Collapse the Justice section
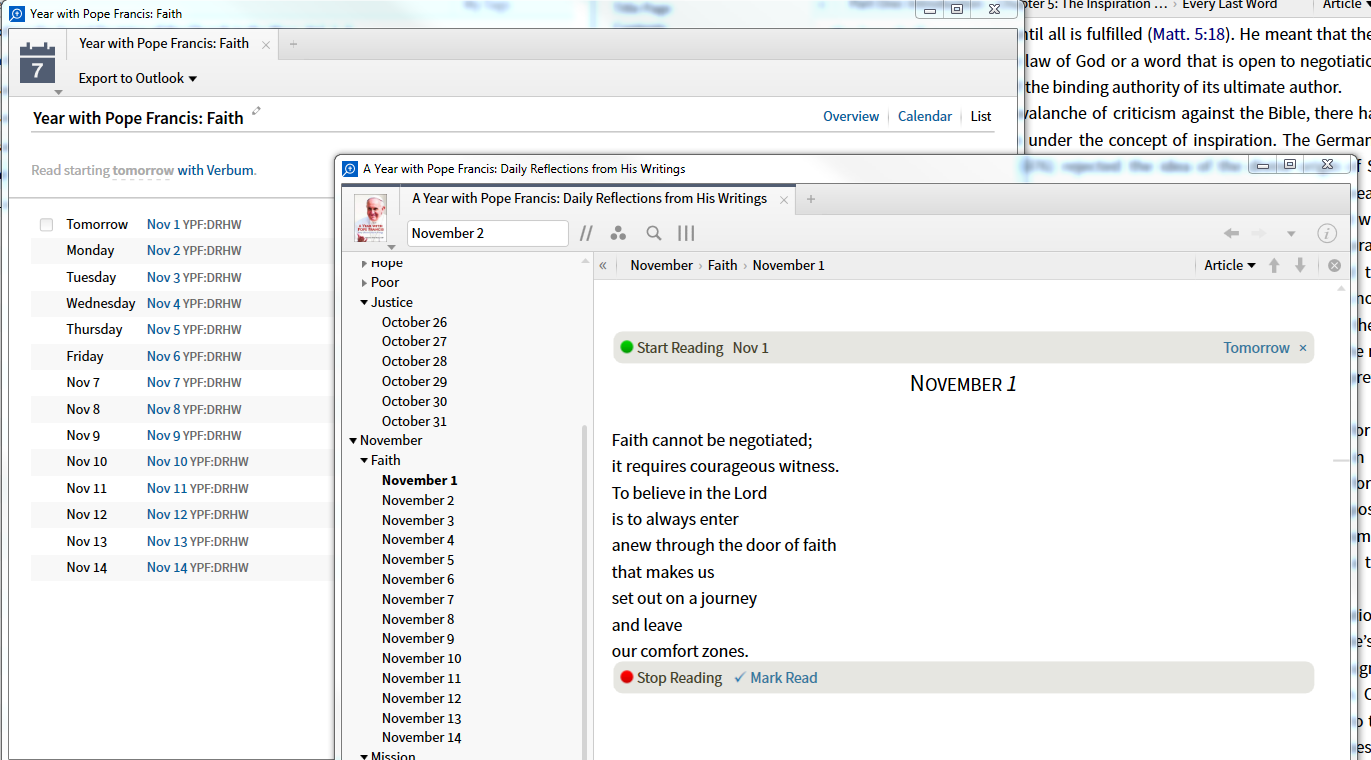Image resolution: width=1371 pixels, height=760 pixels. [x=364, y=302]
